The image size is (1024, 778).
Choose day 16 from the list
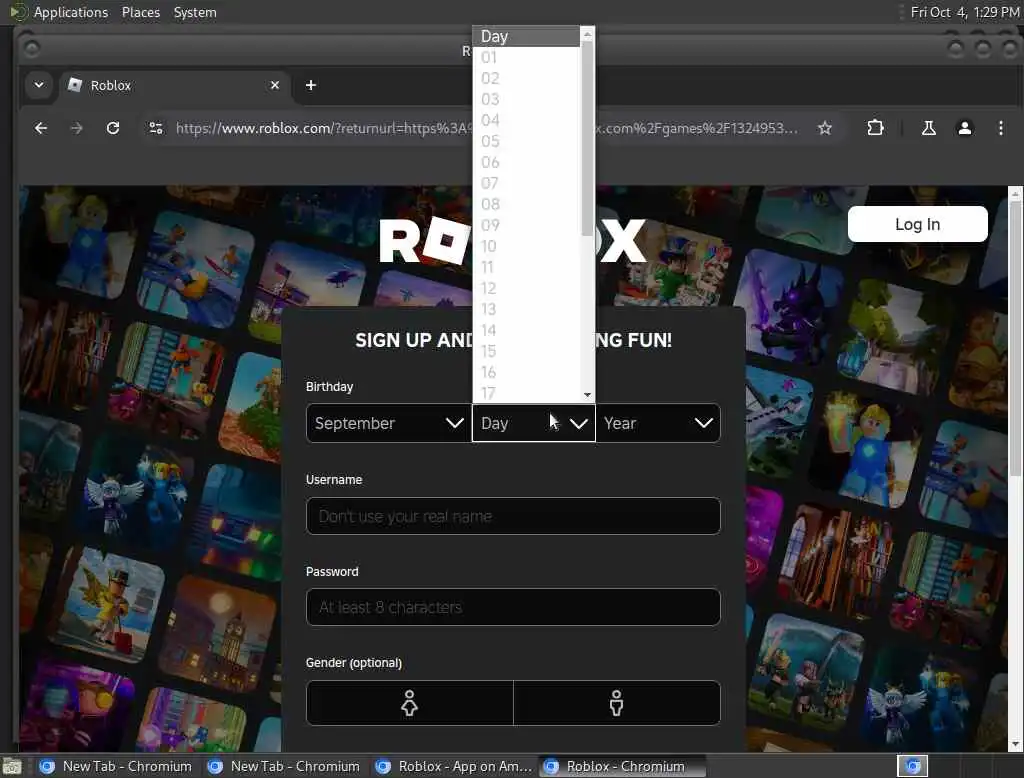(526, 372)
